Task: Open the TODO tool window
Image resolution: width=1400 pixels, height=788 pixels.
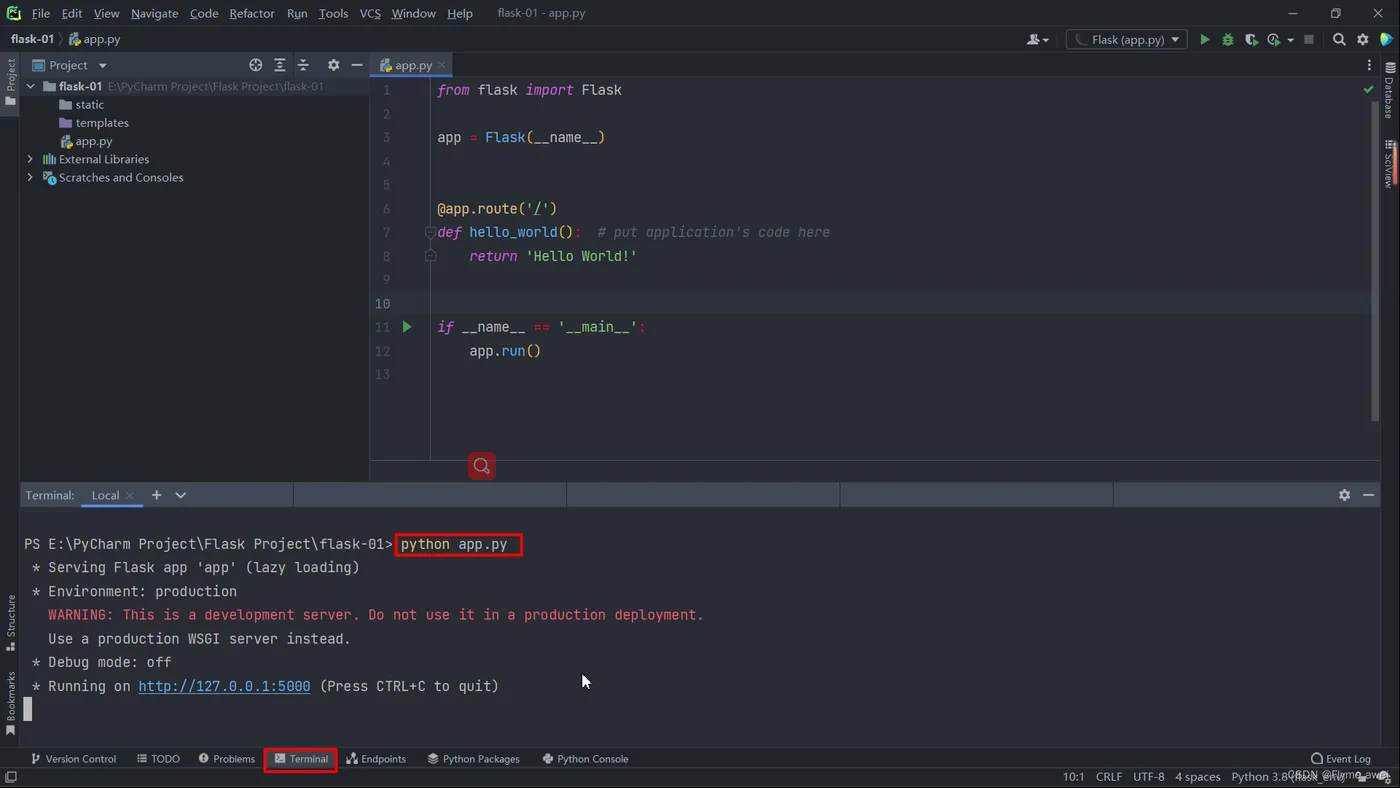Action: tap(158, 759)
